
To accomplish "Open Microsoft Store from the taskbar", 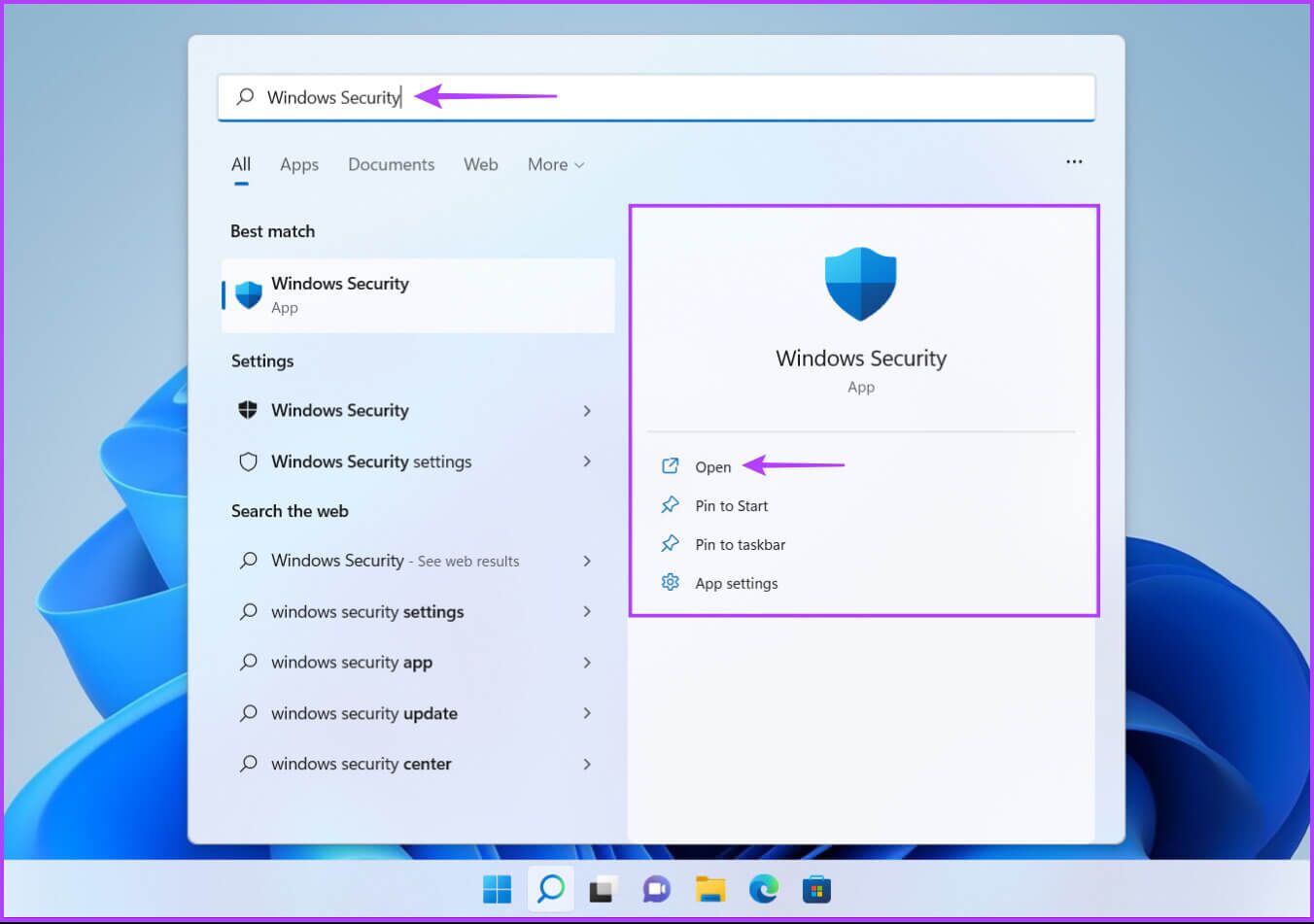I will click(x=816, y=889).
